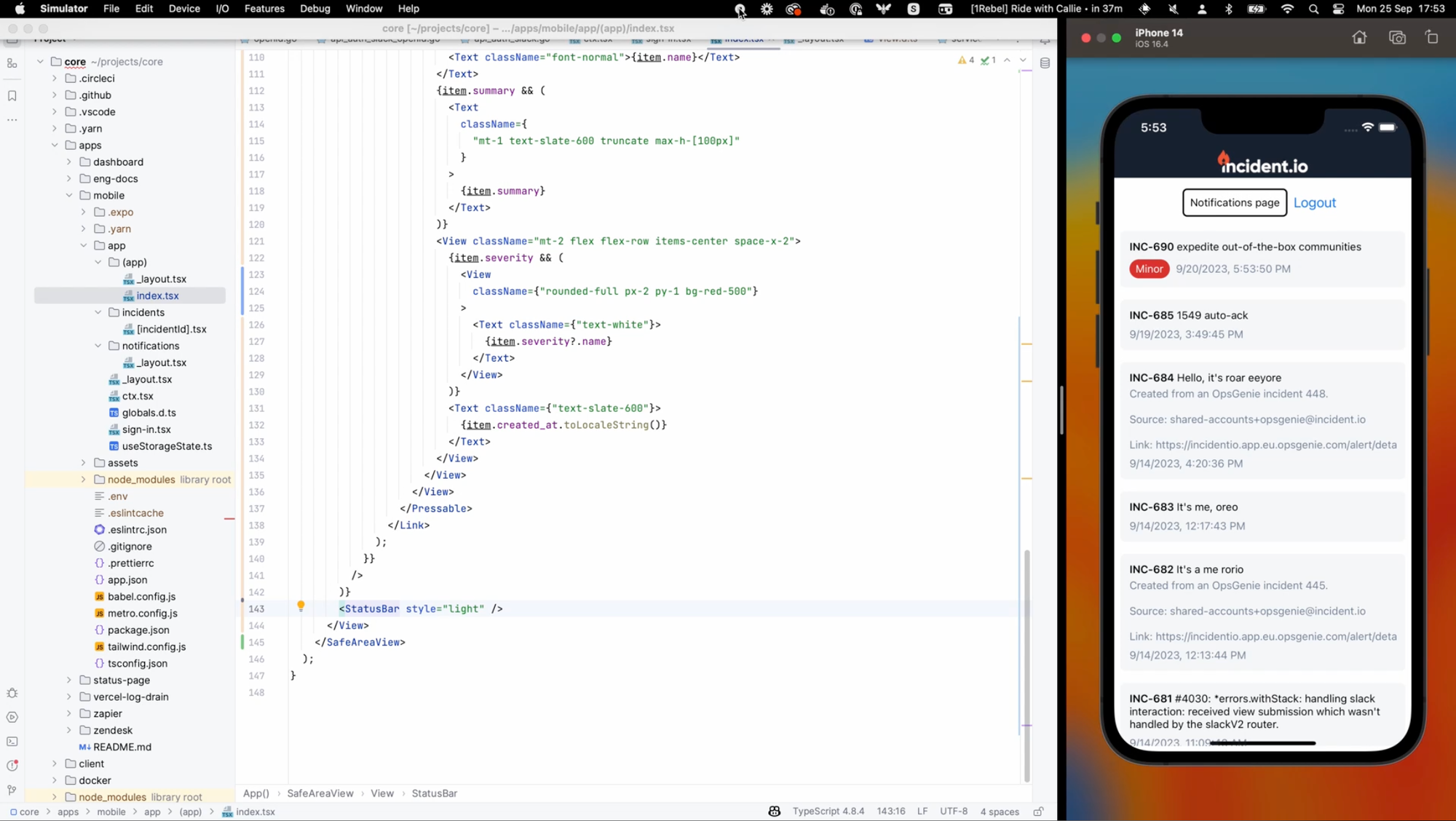Screen dimensions: 1456x821
Task: Open the Bookmarks tool window icon
Action: pyautogui.click(x=12, y=96)
